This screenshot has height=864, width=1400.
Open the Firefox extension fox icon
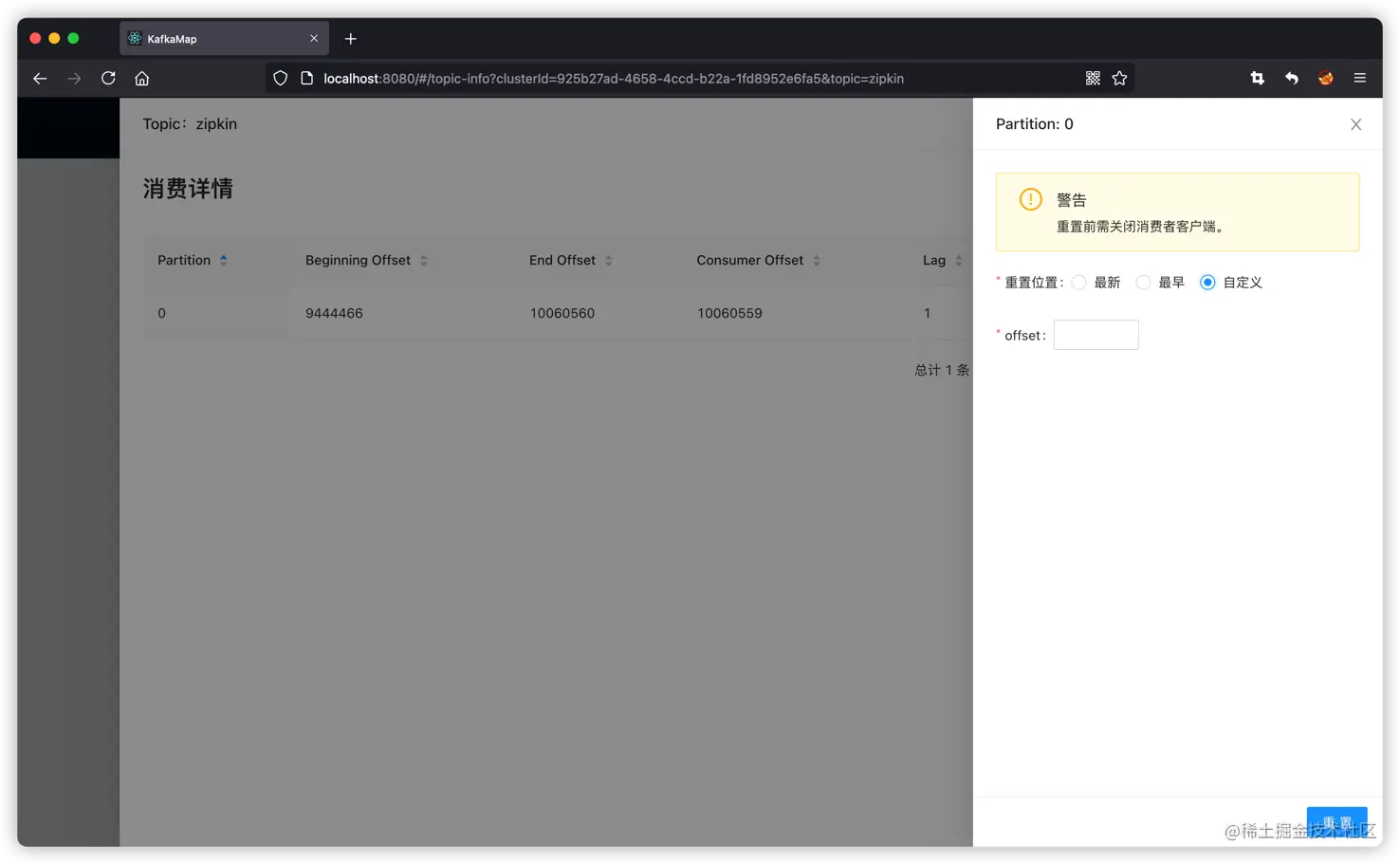pyautogui.click(x=1324, y=78)
